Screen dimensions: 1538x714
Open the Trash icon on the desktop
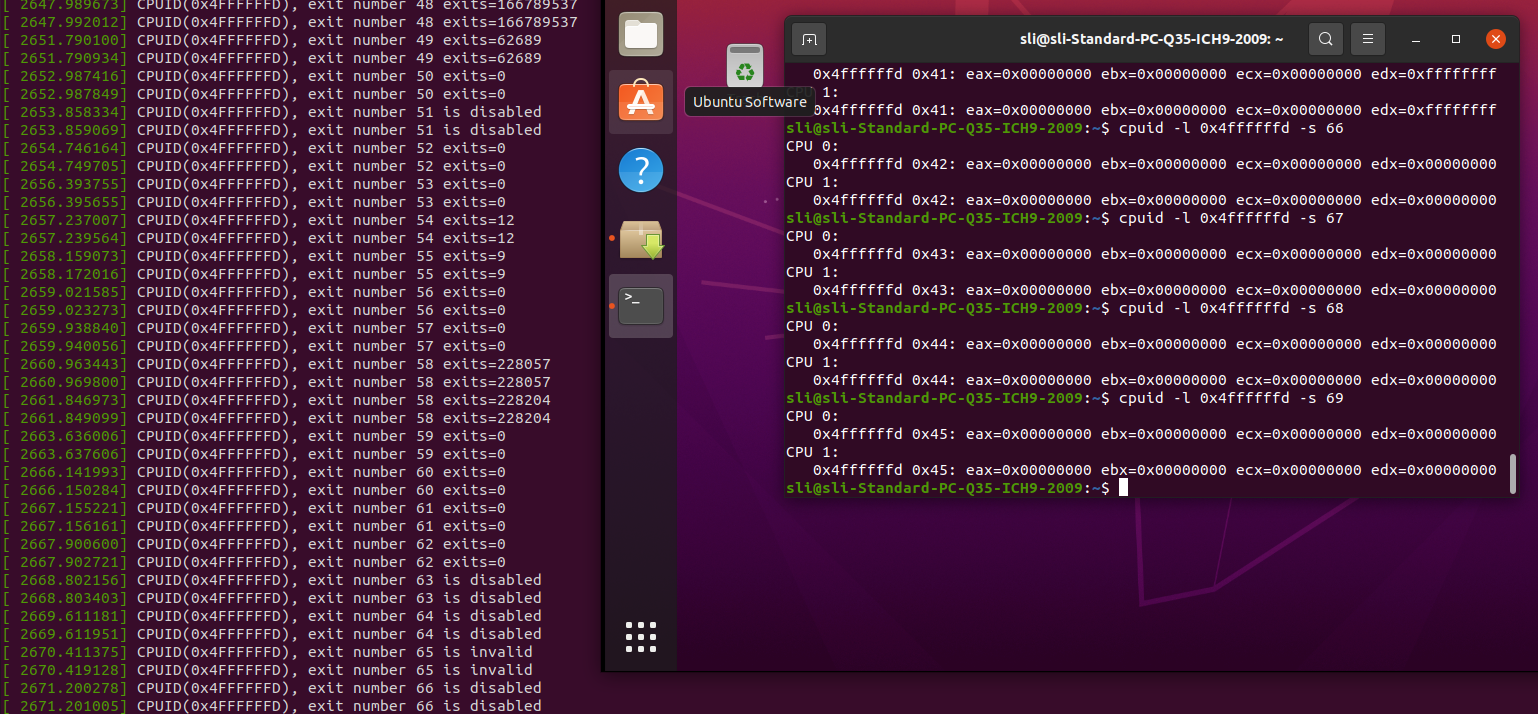[745, 66]
